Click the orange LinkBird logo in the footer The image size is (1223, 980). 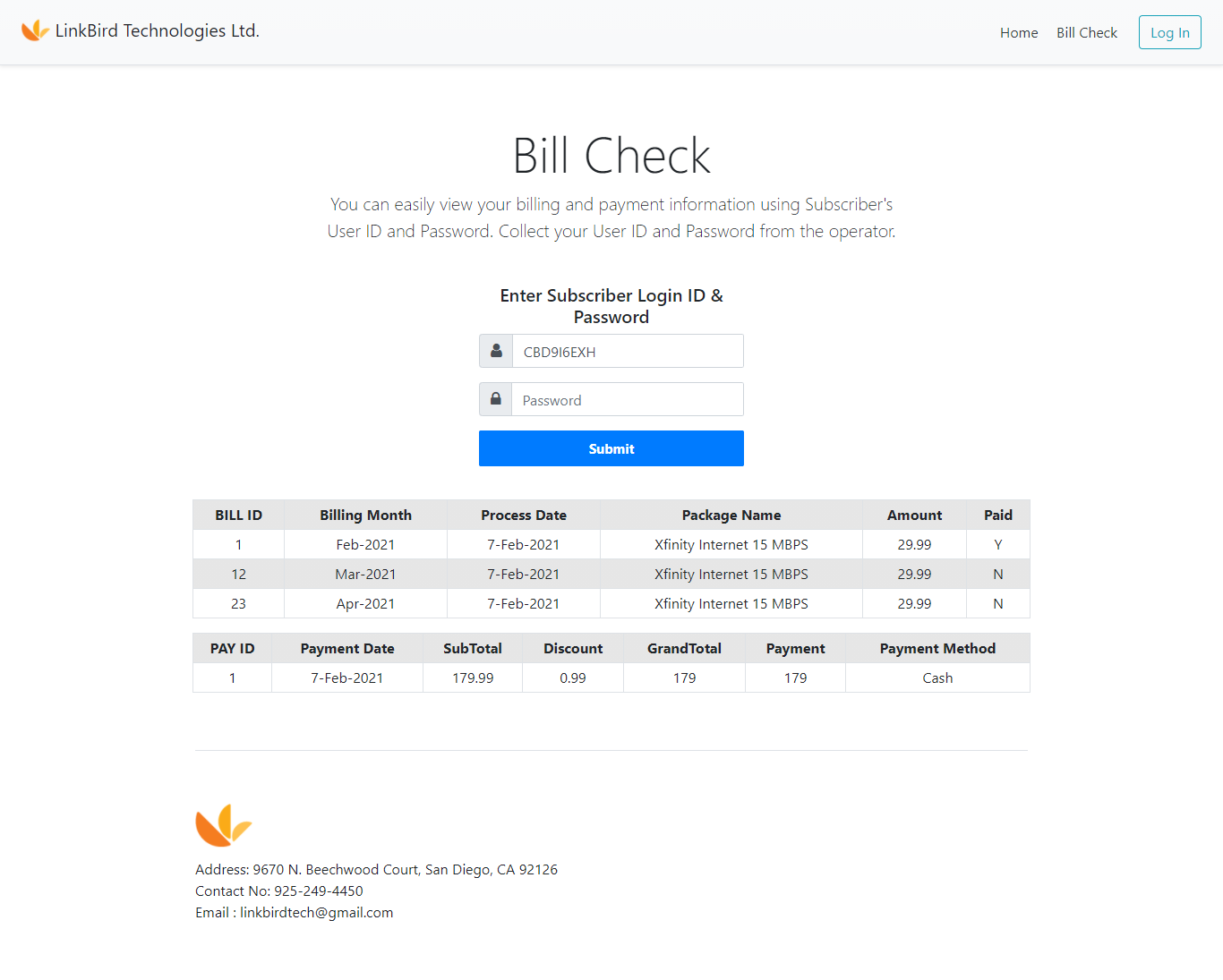coord(223,824)
